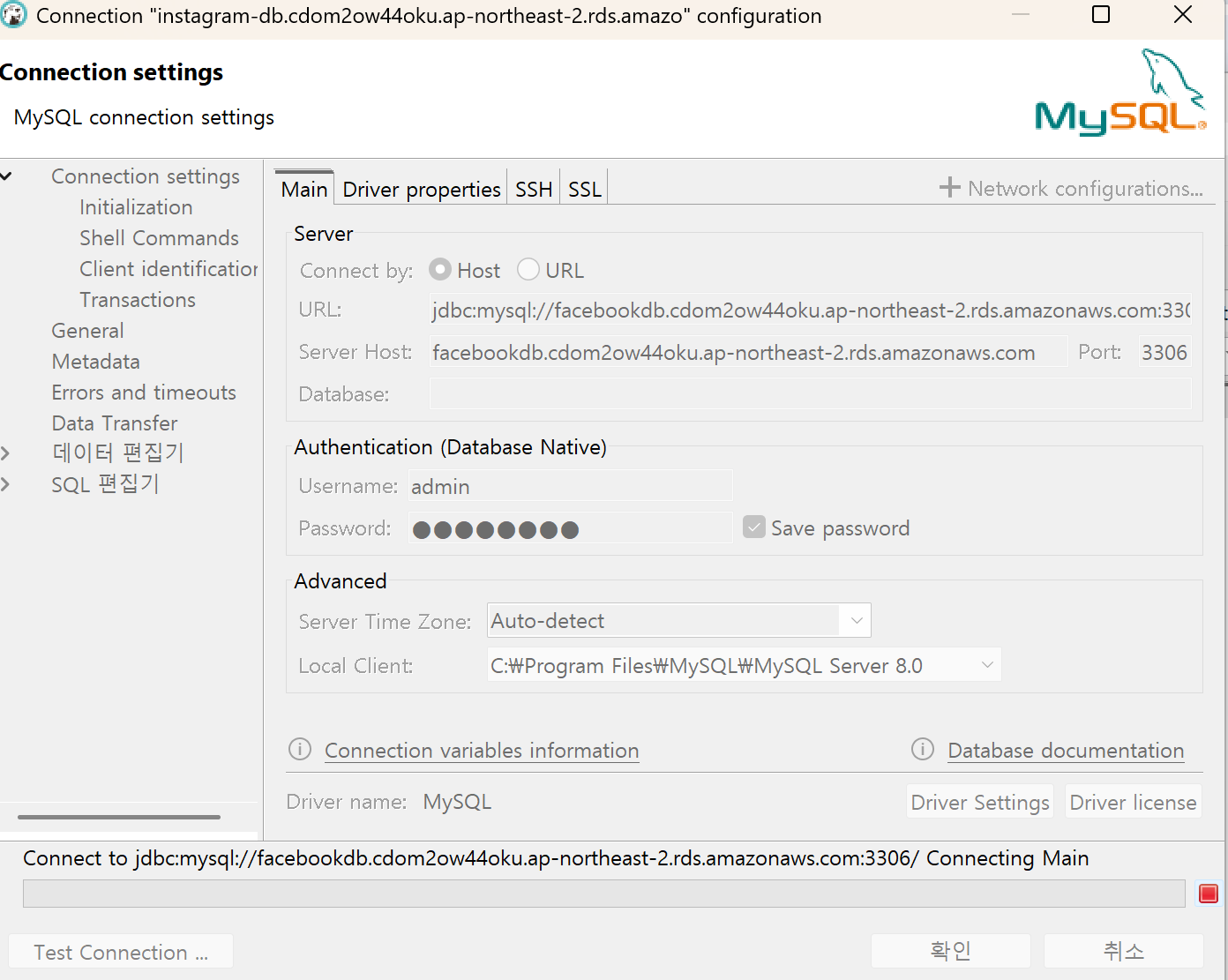
Task: Expand the SQL 편집기 tree node
Action: pos(5,484)
